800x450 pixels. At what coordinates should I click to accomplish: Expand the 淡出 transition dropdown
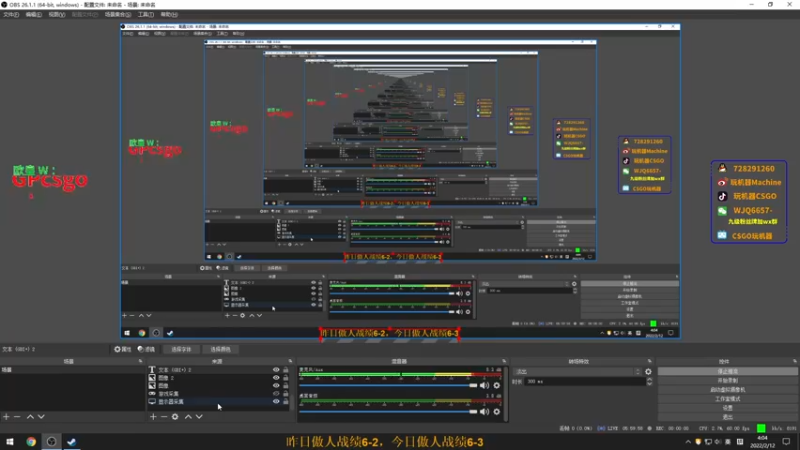pos(577,371)
